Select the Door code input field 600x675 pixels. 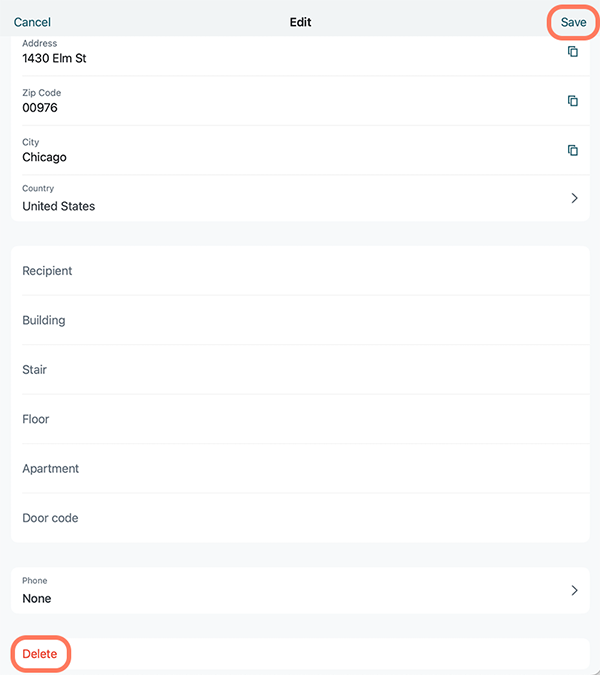click(x=300, y=518)
